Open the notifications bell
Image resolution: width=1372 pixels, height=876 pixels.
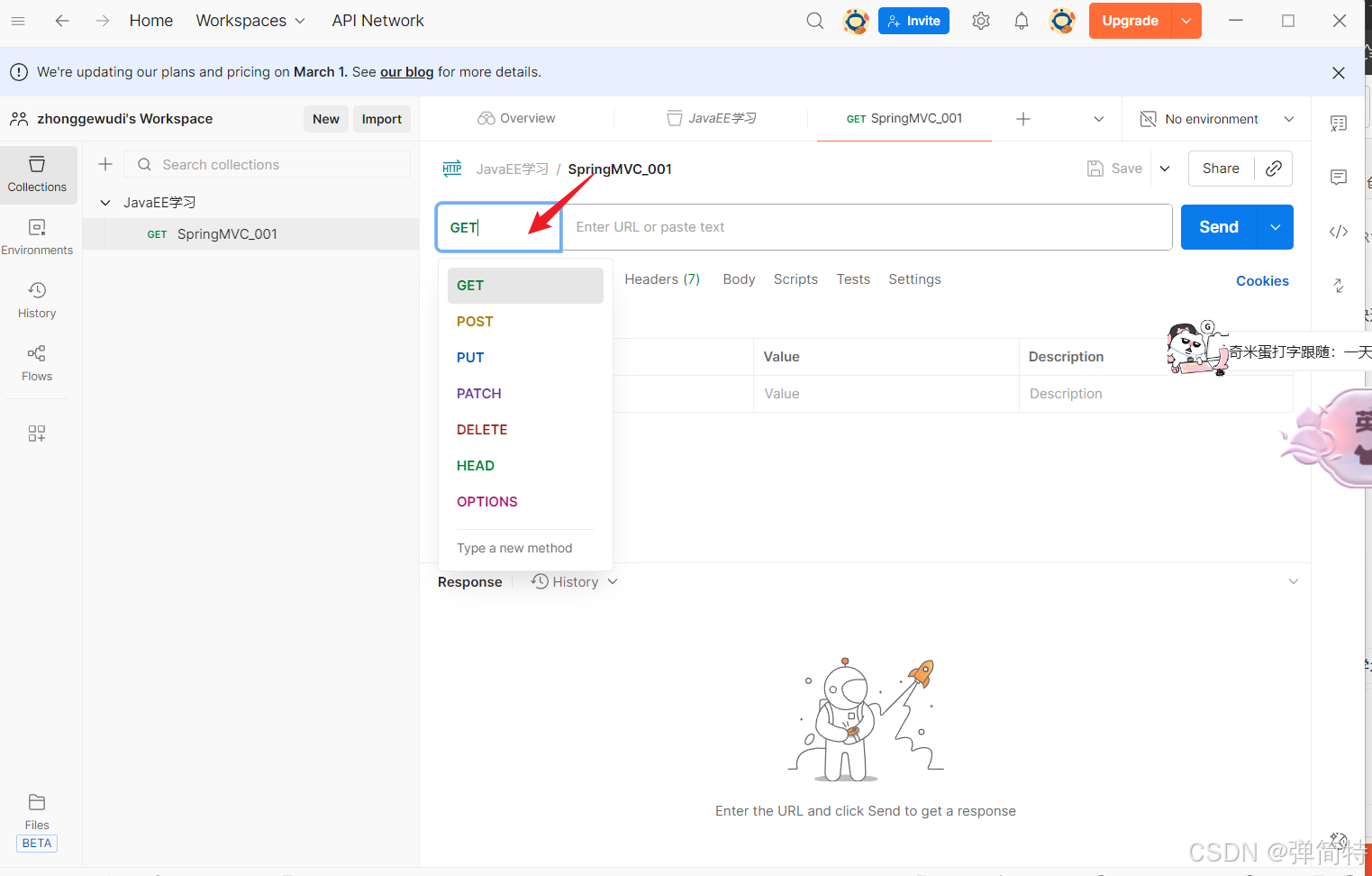(1022, 21)
